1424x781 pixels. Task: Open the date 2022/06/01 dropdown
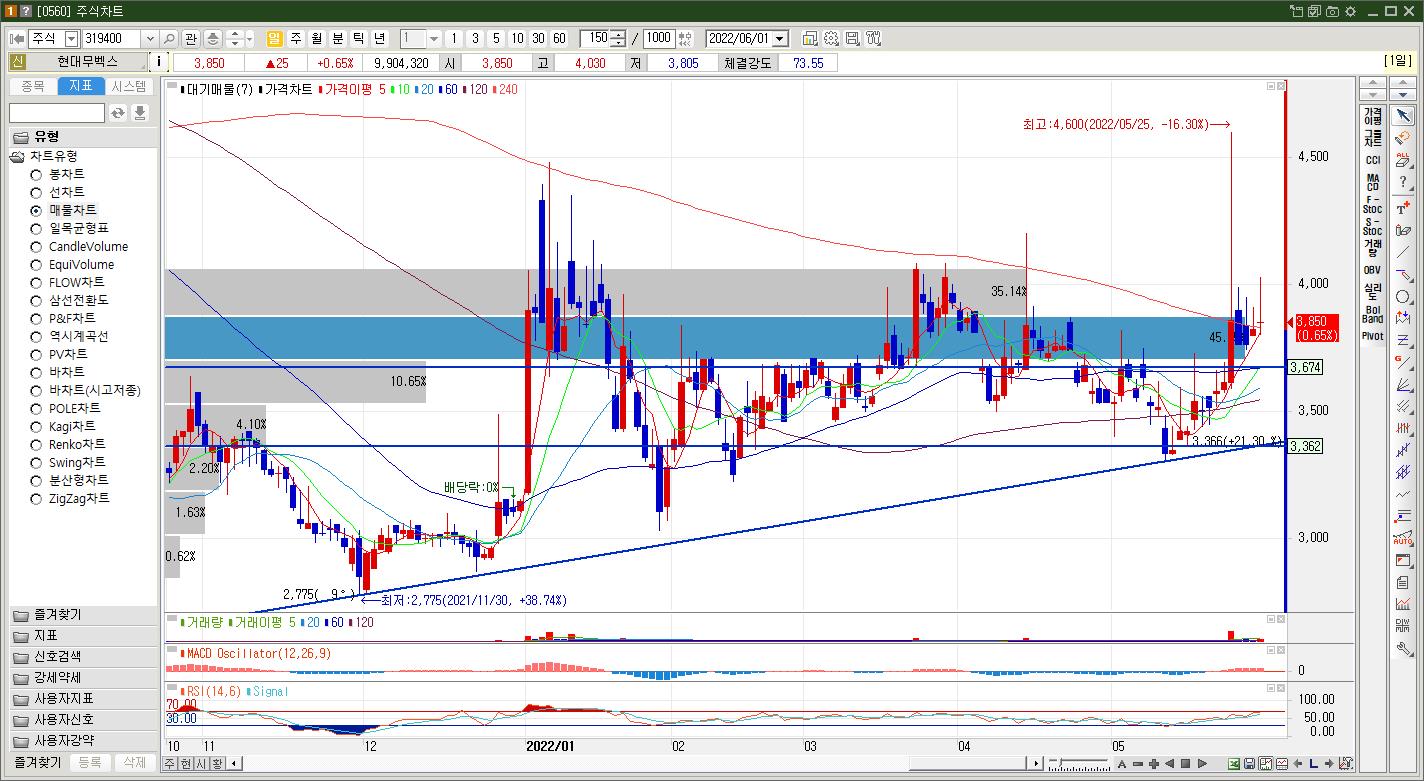(x=781, y=38)
